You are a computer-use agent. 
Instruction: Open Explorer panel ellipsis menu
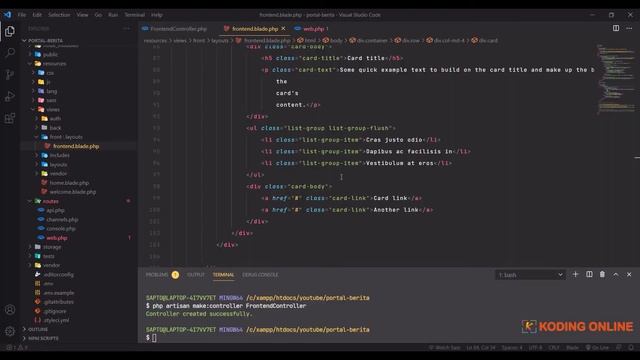pos(127,29)
